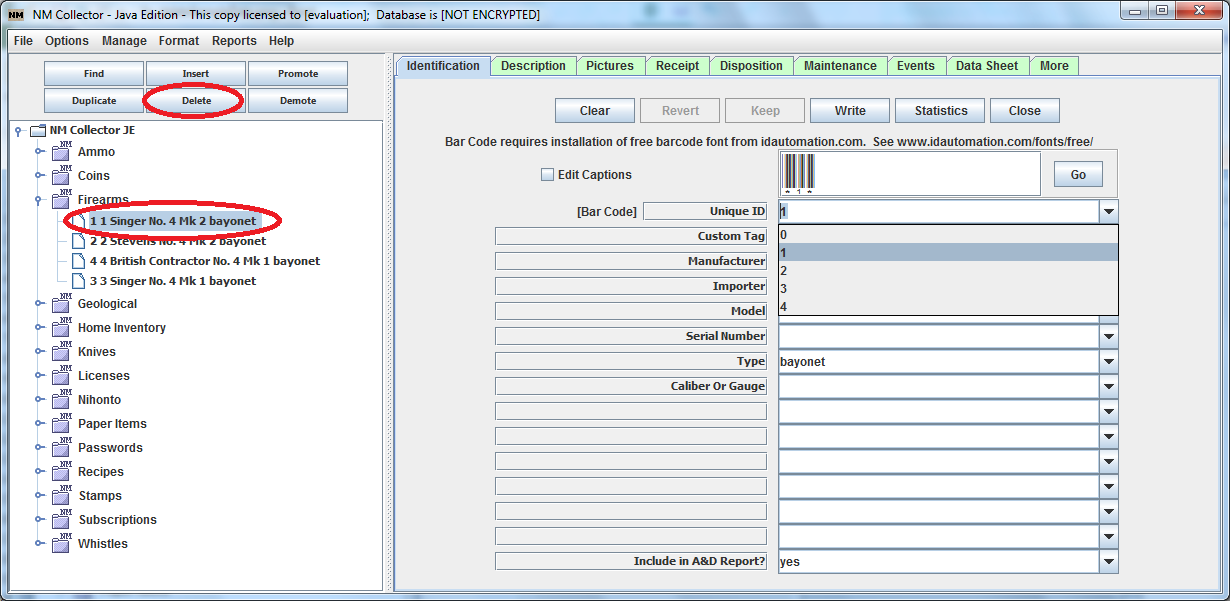Viewport: 1230px width, 601px height.
Task: Enable the Edit Captions checkbox
Action: [548, 174]
